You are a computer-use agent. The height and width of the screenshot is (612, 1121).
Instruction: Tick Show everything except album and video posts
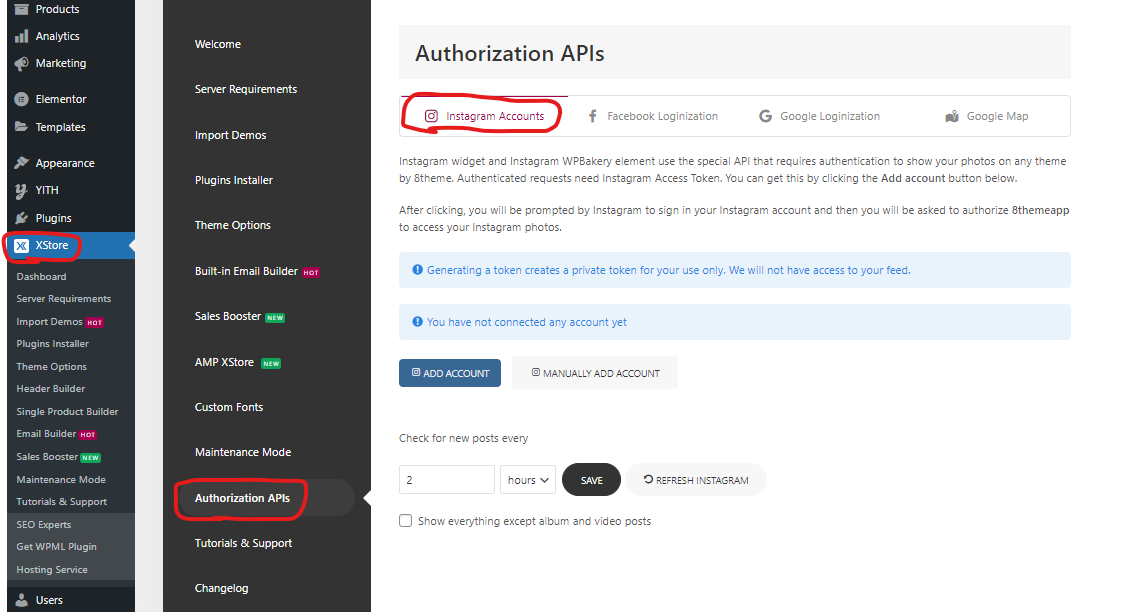(x=405, y=520)
